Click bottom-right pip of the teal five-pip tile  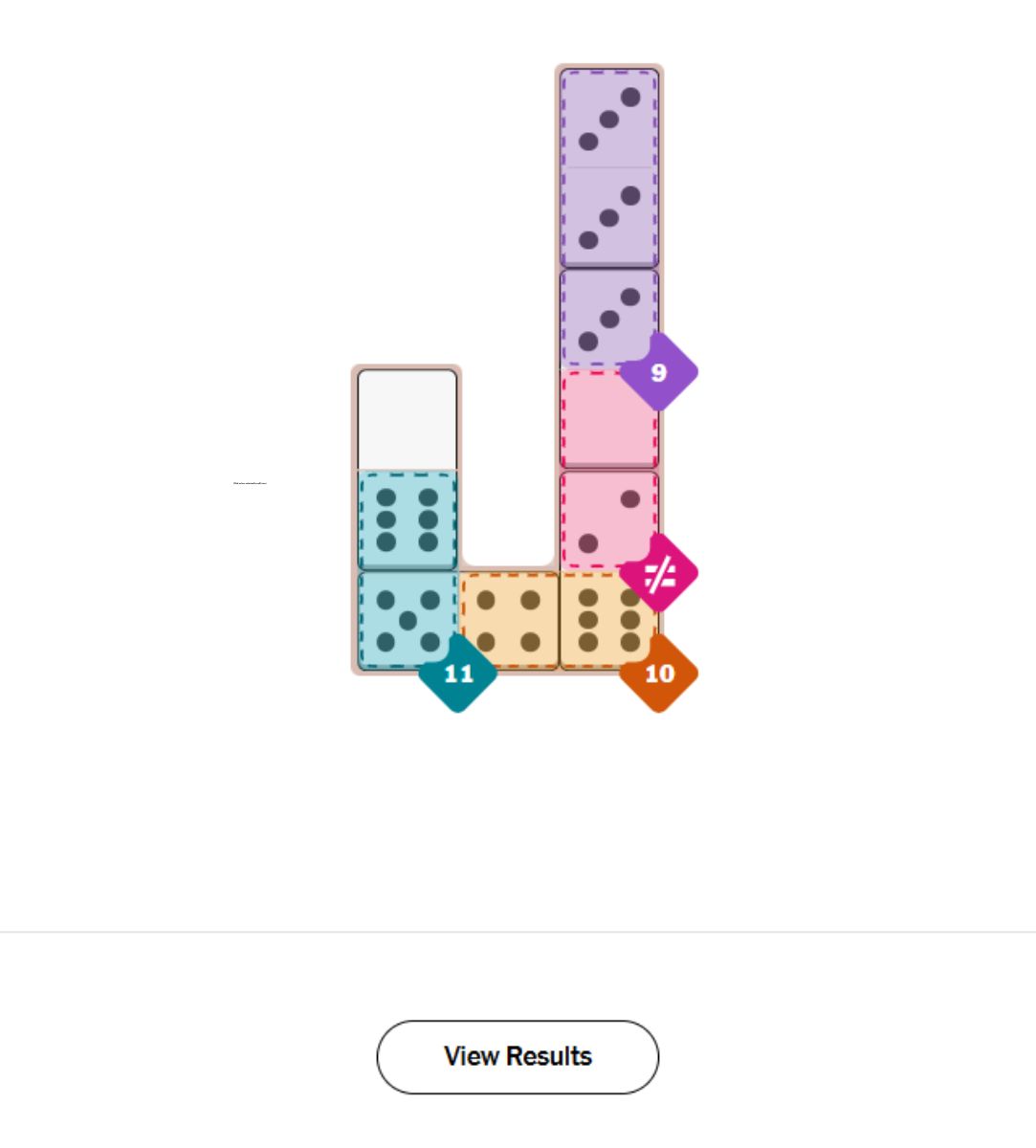click(430, 642)
